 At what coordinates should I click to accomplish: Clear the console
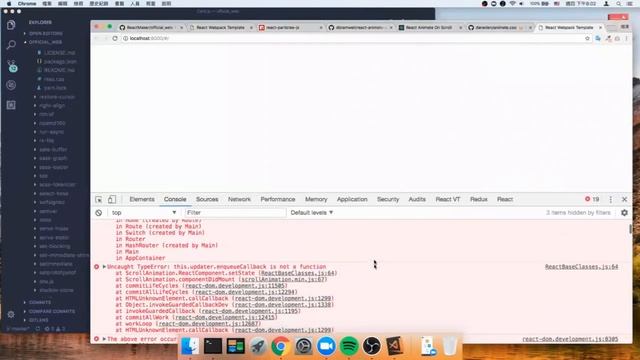pos(98,213)
